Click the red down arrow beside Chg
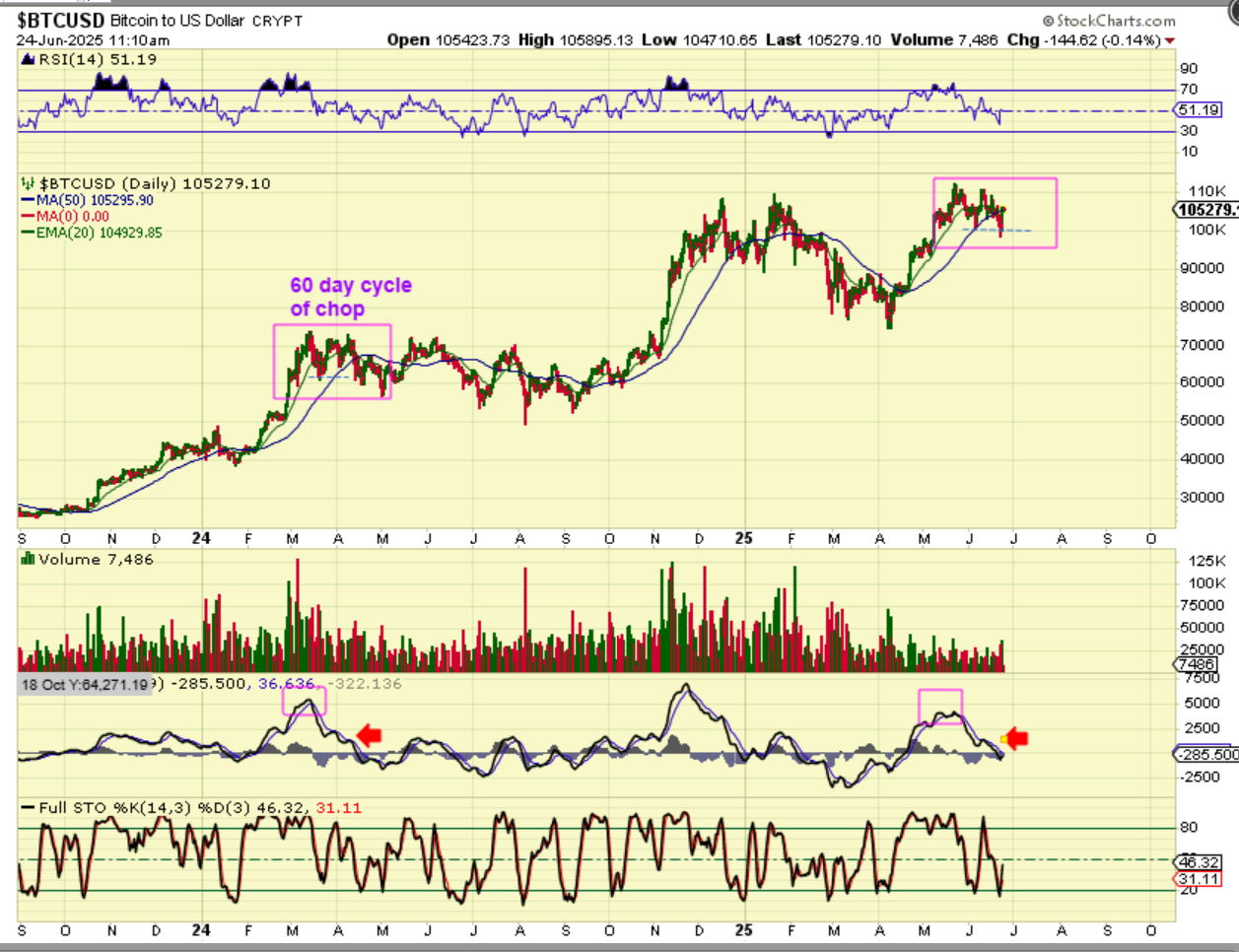Image resolution: width=1239 pixels, height=952 pixels. pyautogui.click(x=1170, y=40)
